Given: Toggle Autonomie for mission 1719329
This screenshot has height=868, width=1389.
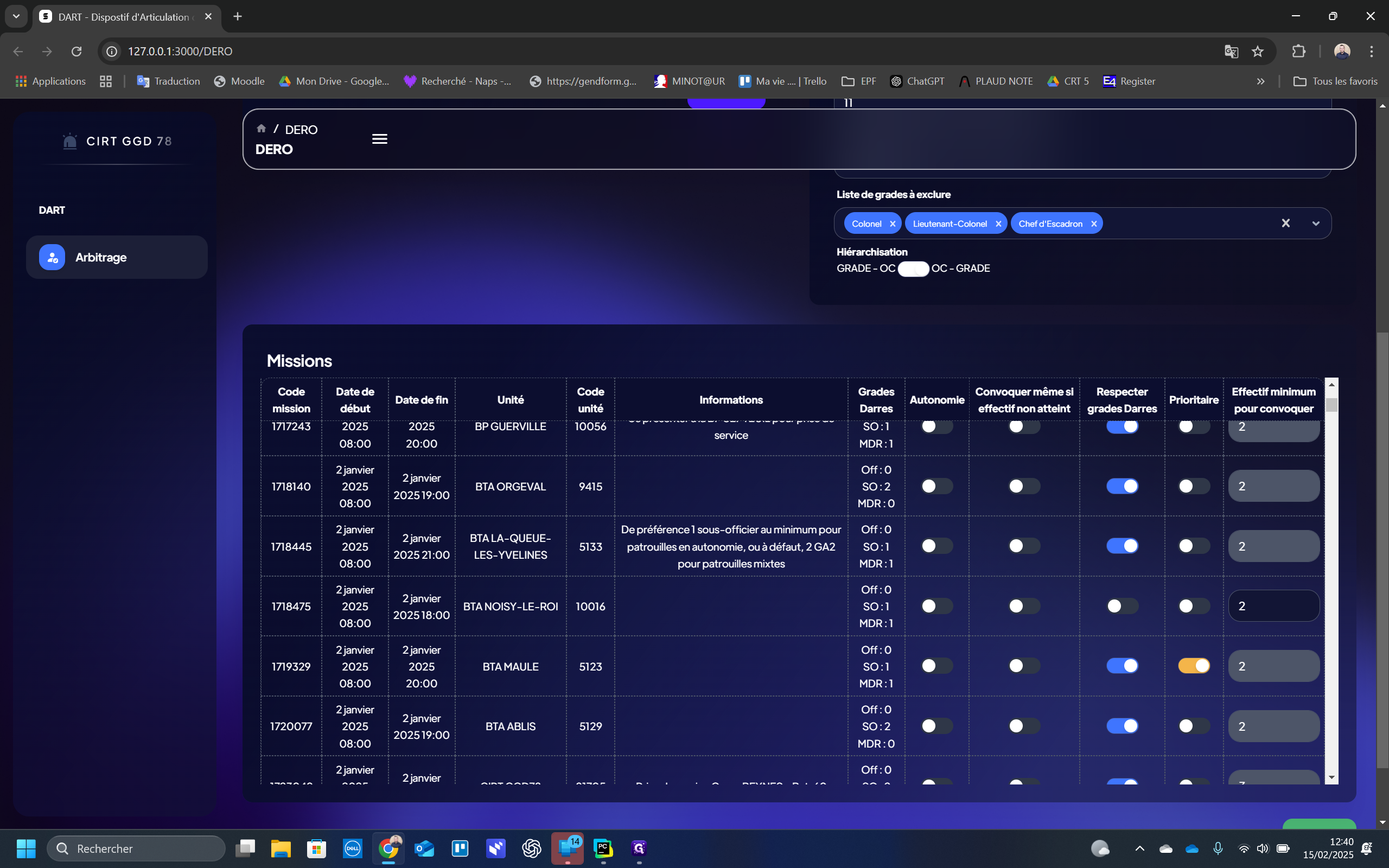Looking at the screenshot, I should 936,666.
